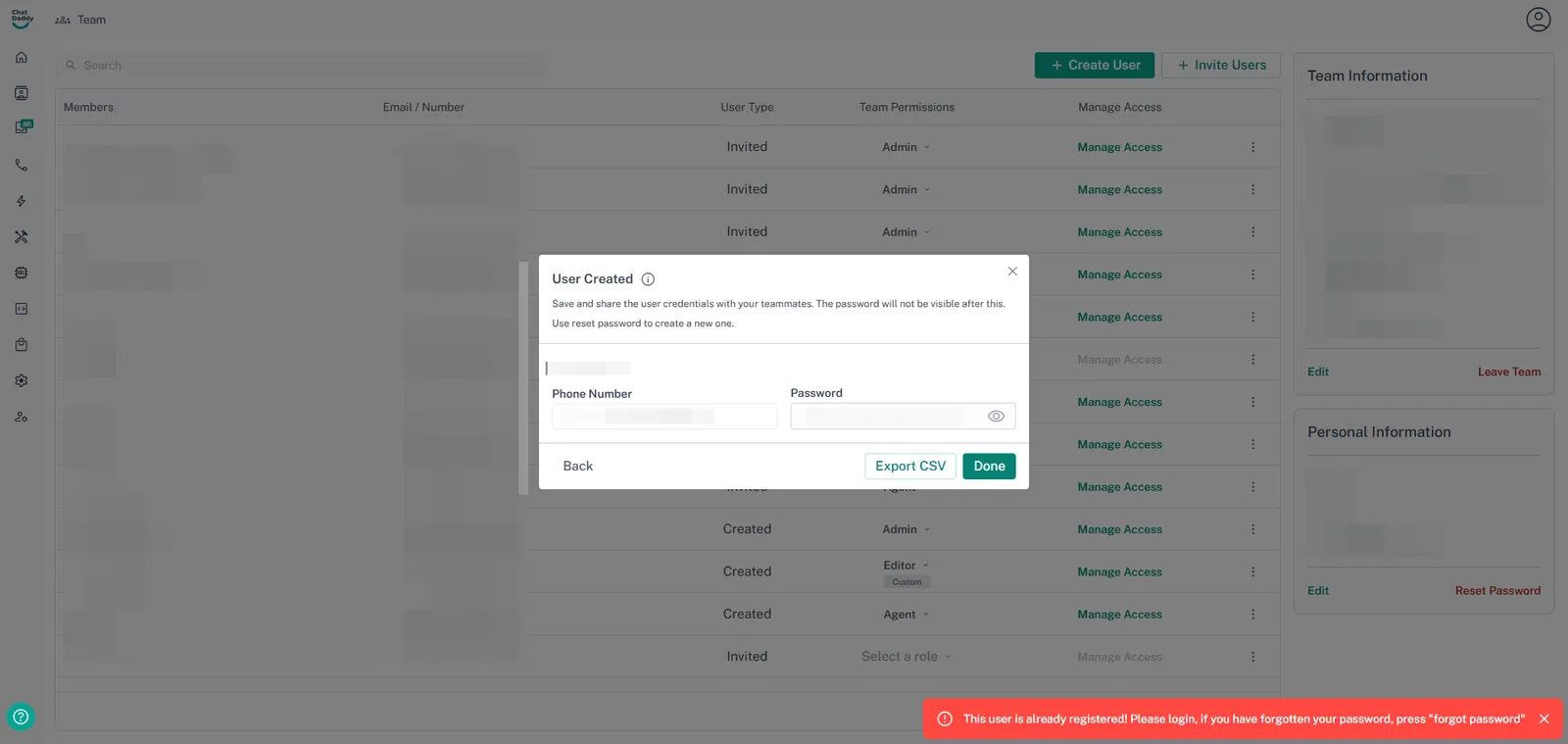The width and height of the screenshot is (1568, 744).
Task: Open the 'Select a role' dropdown
Action: click(906, 657)
